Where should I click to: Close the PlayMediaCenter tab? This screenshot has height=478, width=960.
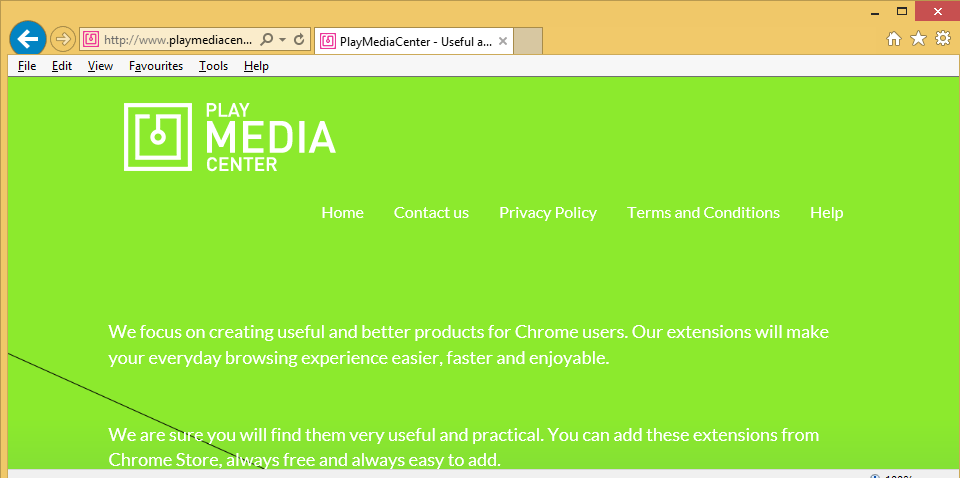click(503, 41)
